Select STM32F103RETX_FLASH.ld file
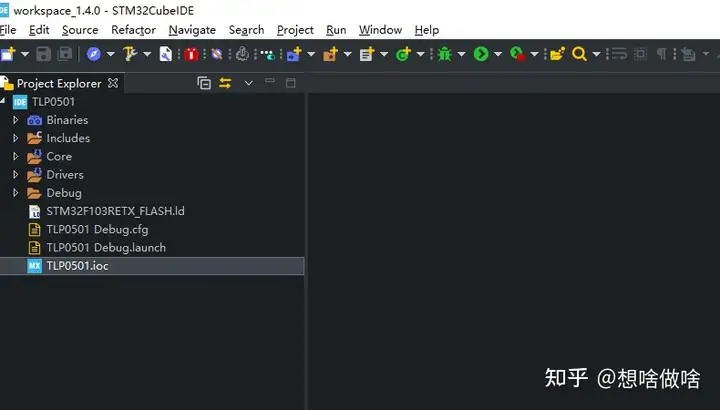The width and height of the screenshot is (720, 410). [115, 211]
